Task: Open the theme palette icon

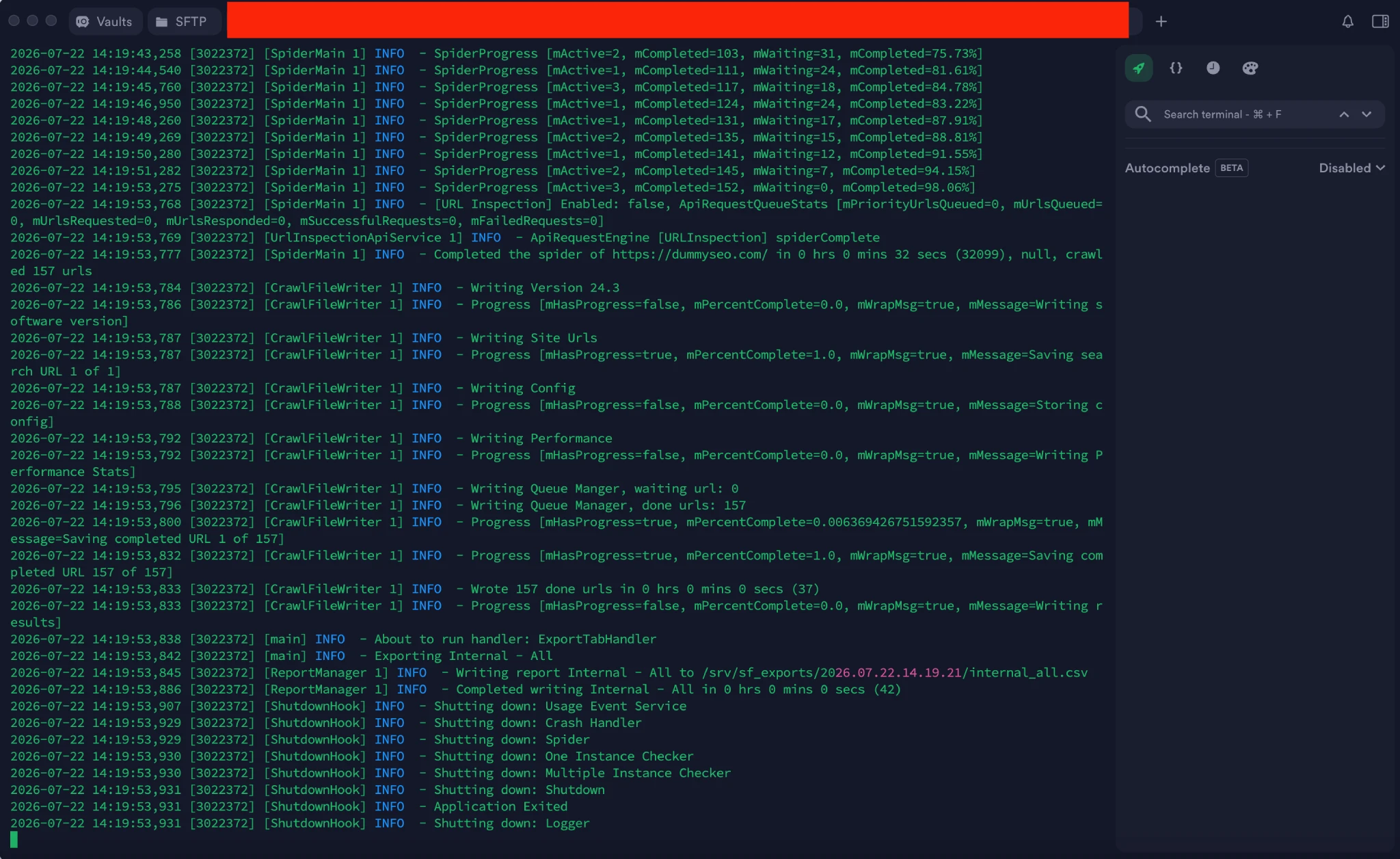Action: (1250, 68)
